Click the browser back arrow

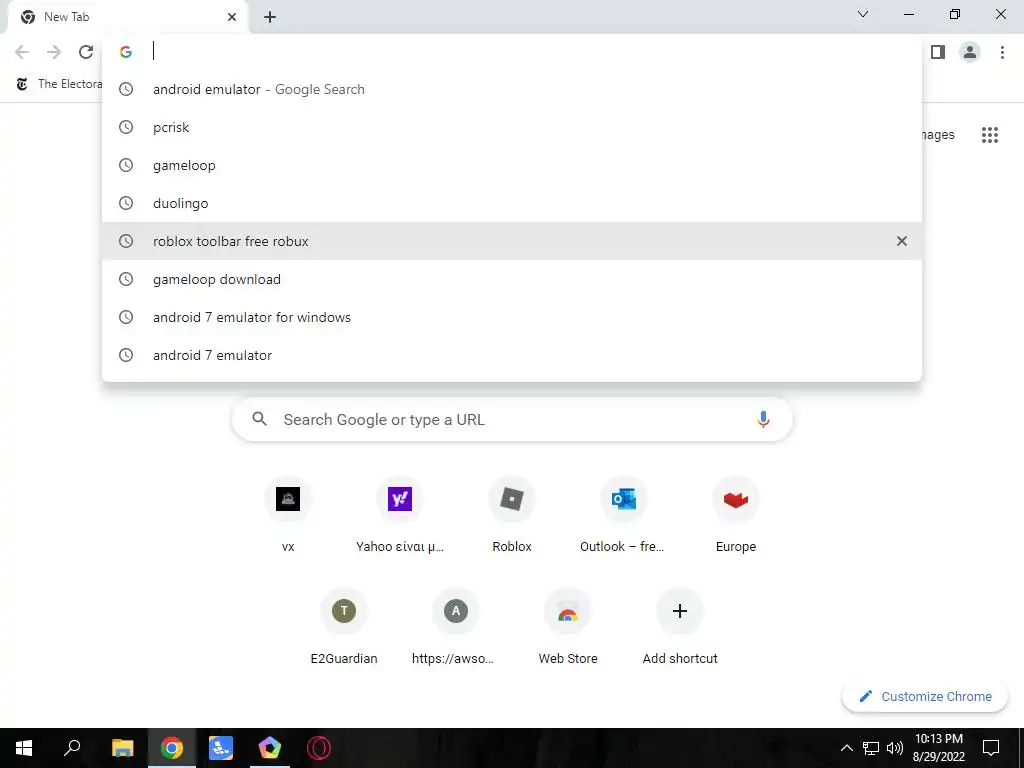[x=22, y=52]
